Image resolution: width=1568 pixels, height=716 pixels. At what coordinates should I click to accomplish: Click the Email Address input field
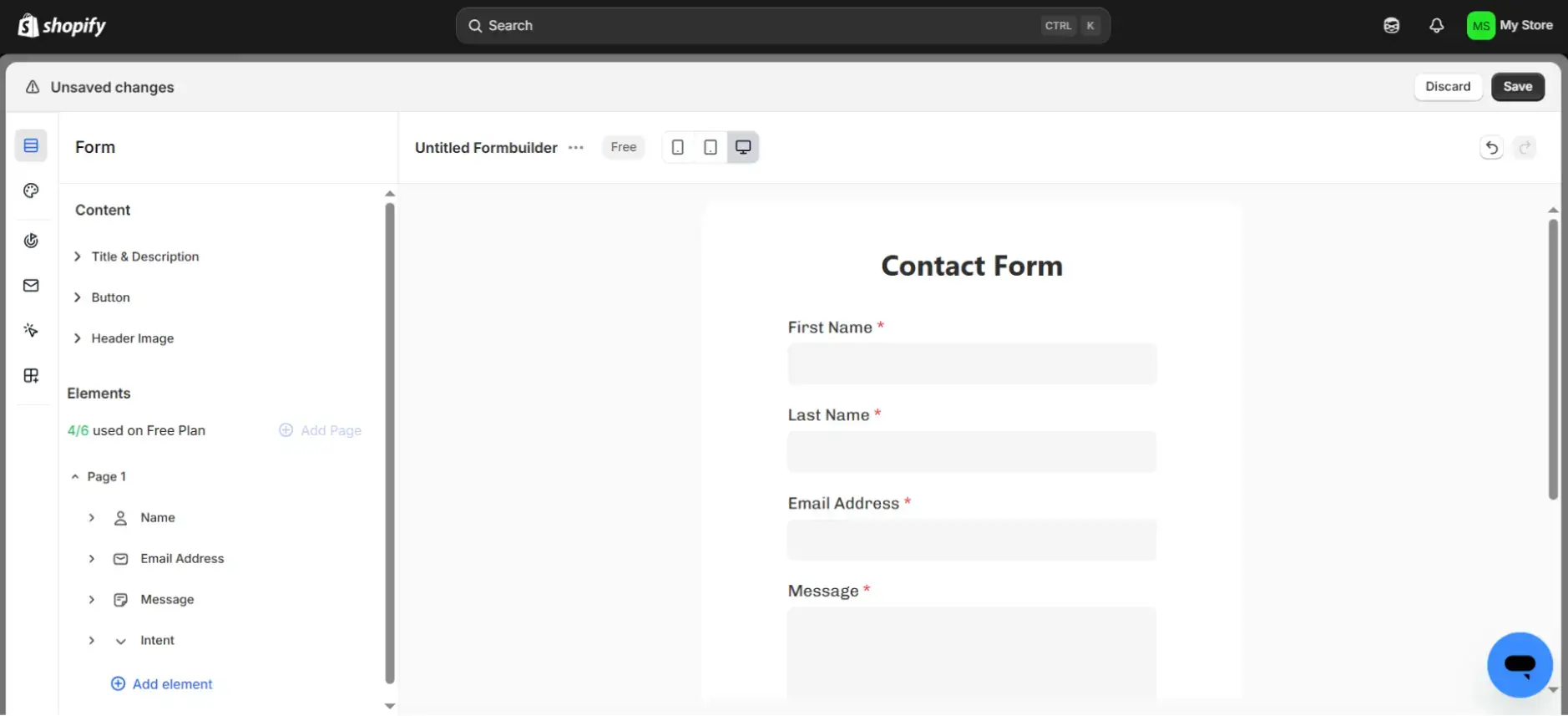click(x=972, y=540)
